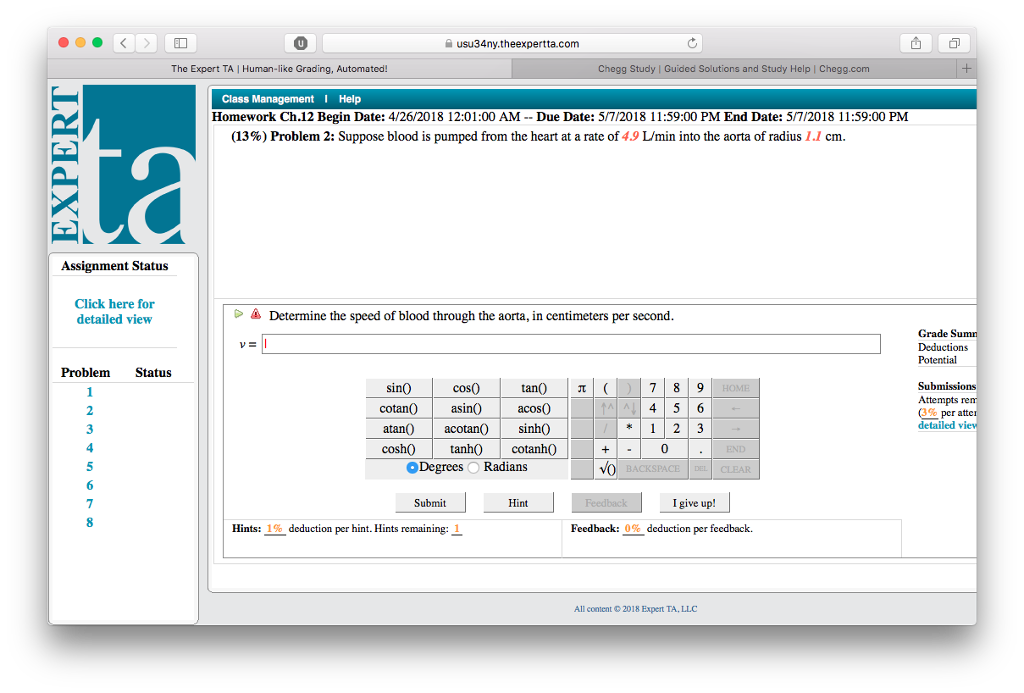Click the Submit button
The height and width of the screenshot is (693, 1024).
coord(430,502)
